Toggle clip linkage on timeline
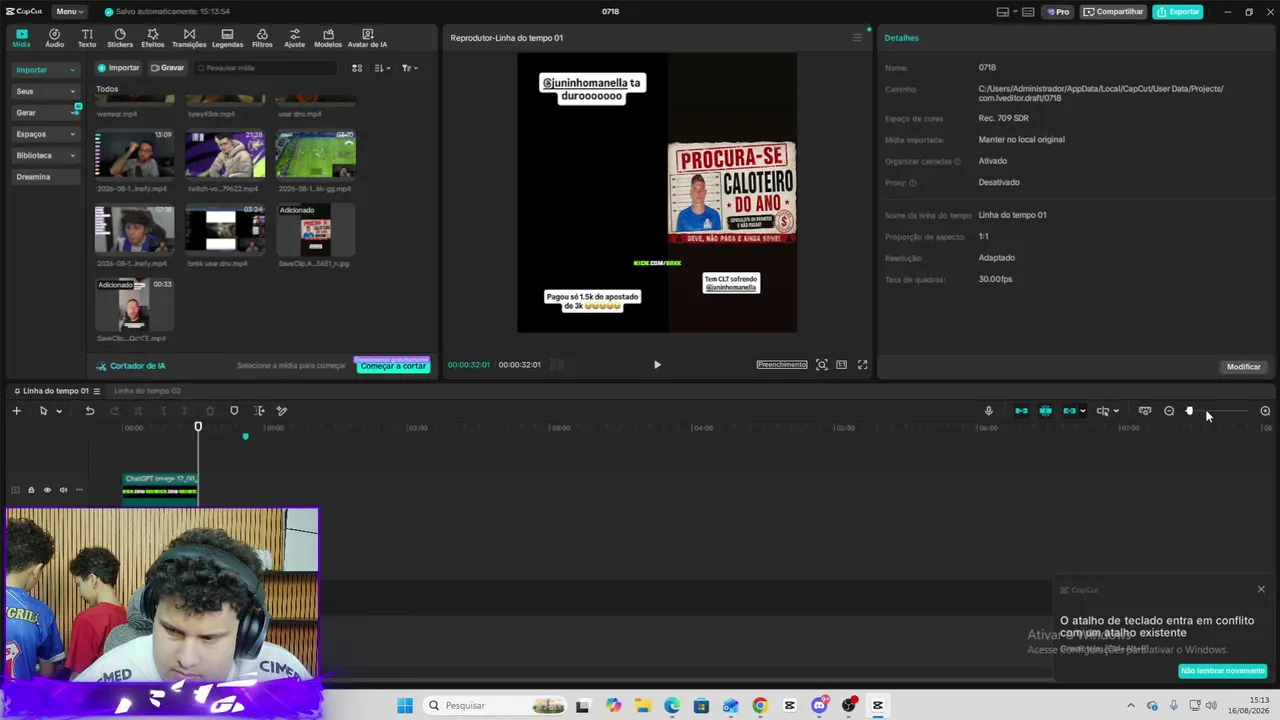The width and height of the screenshot is (1280, 720). [1069, 411]
